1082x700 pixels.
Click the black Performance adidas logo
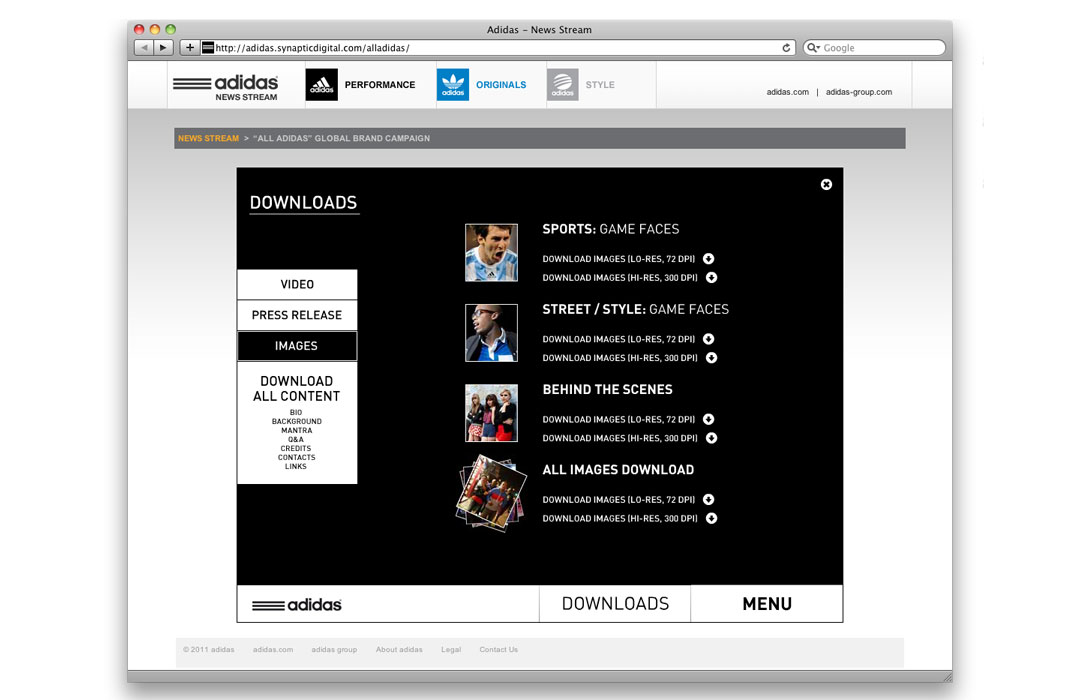322,85
